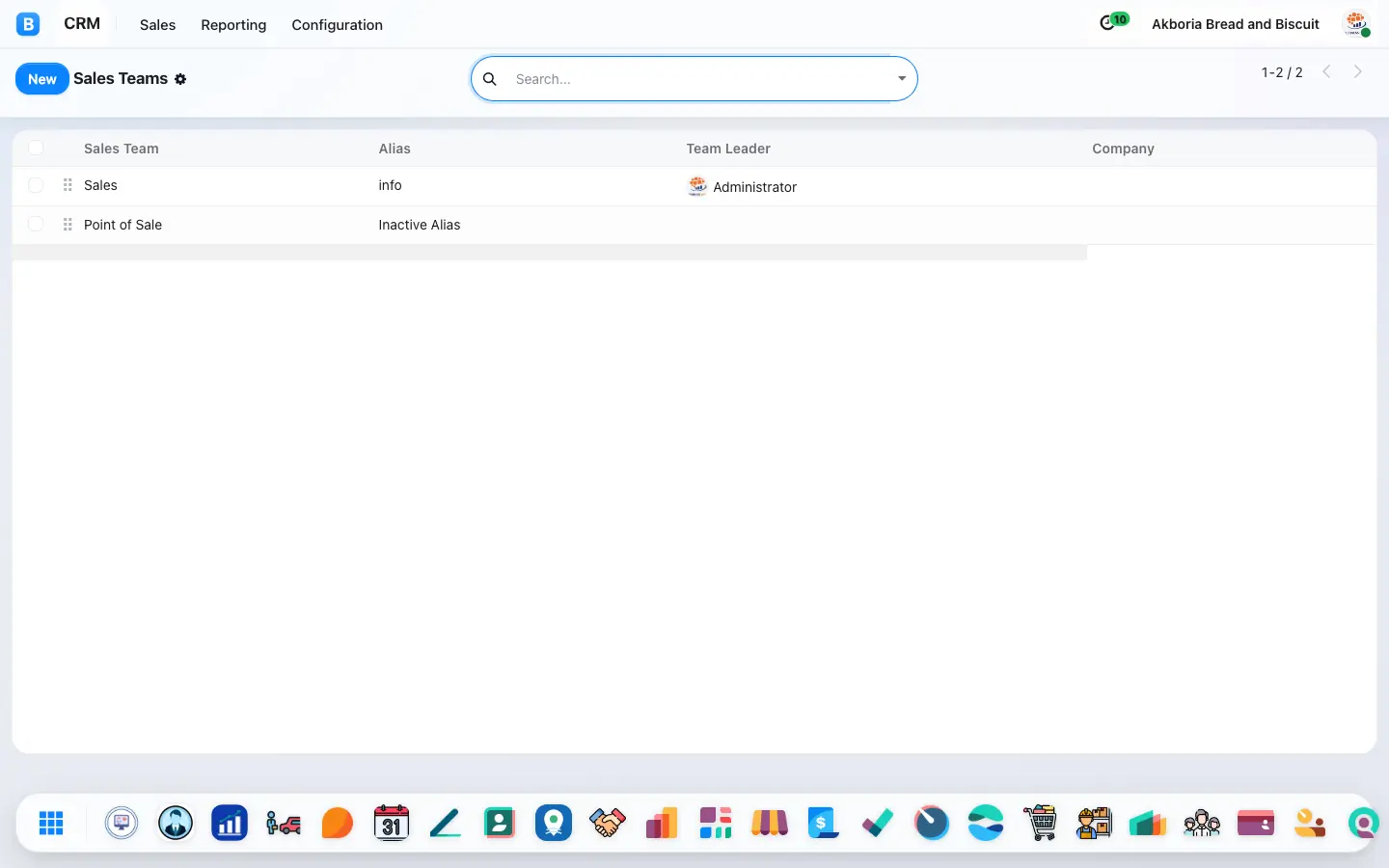Viewport: 1389px width, 868px height.
Task: Click the horizontal scrollbar below the table
Action: pos(550,253)
